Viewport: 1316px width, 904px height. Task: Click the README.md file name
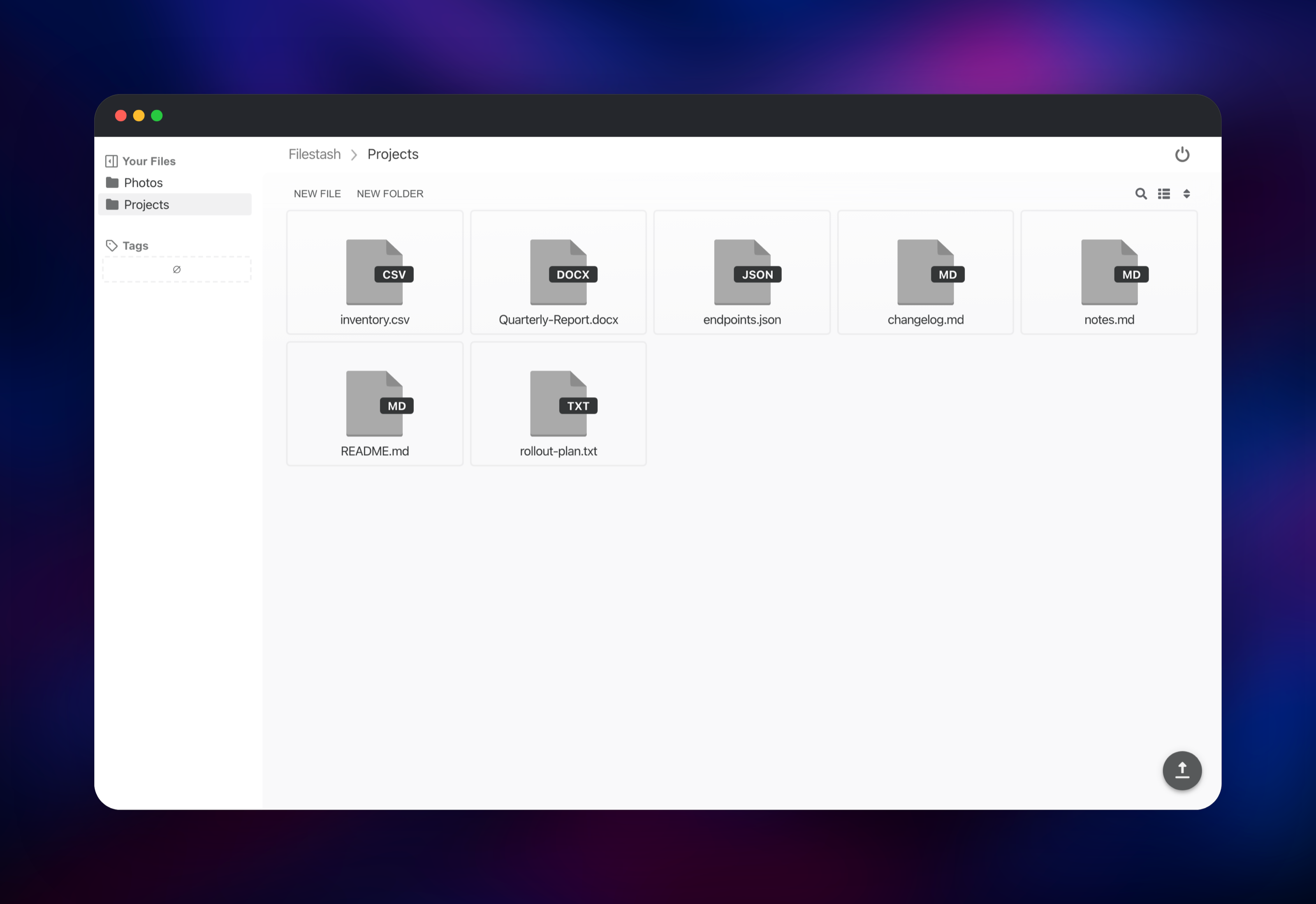[x=375, y=451]
